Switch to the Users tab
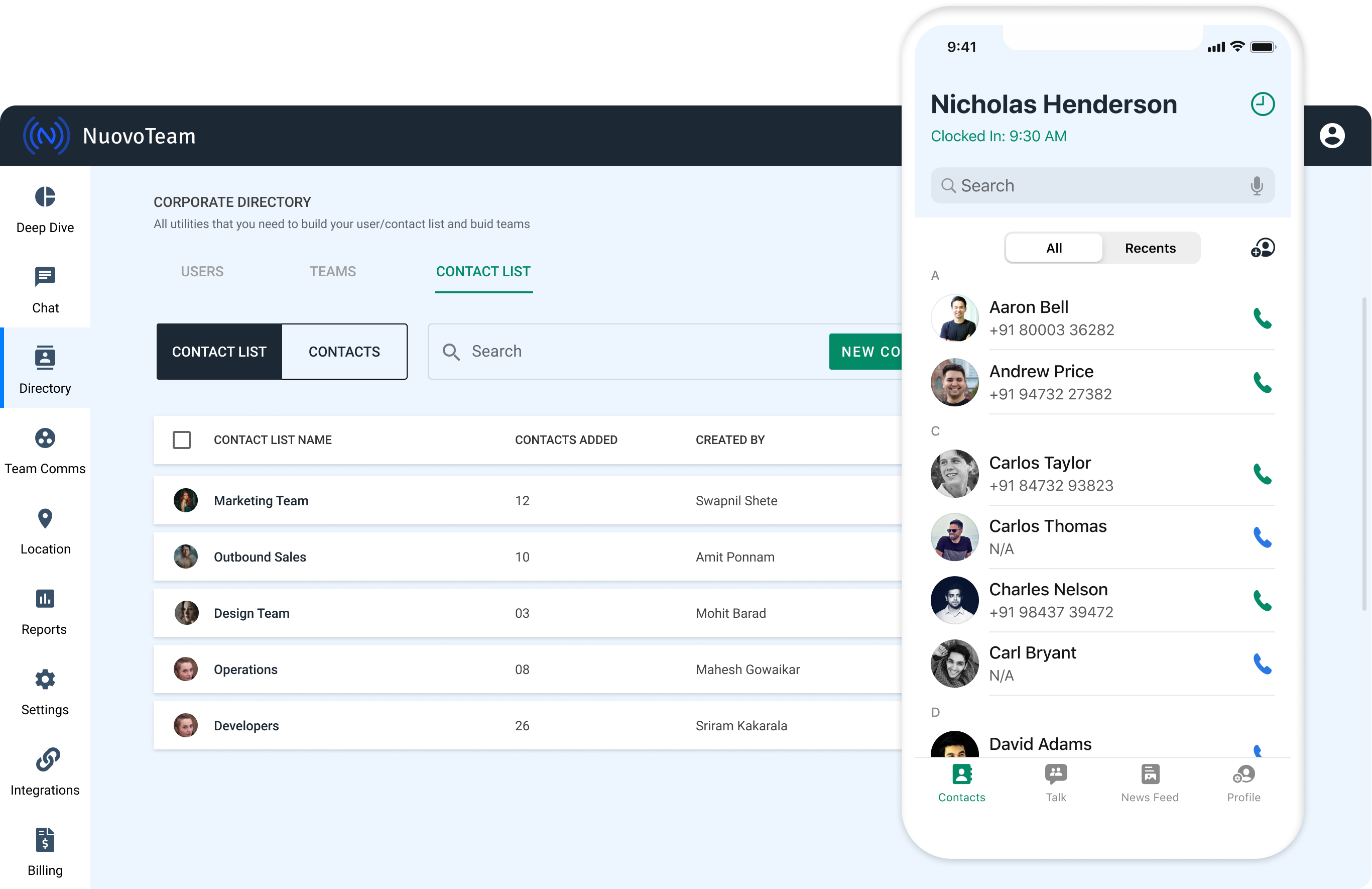Image resolution: width=1372 pixels, height=889 pixels. click(x=202, y=272)
